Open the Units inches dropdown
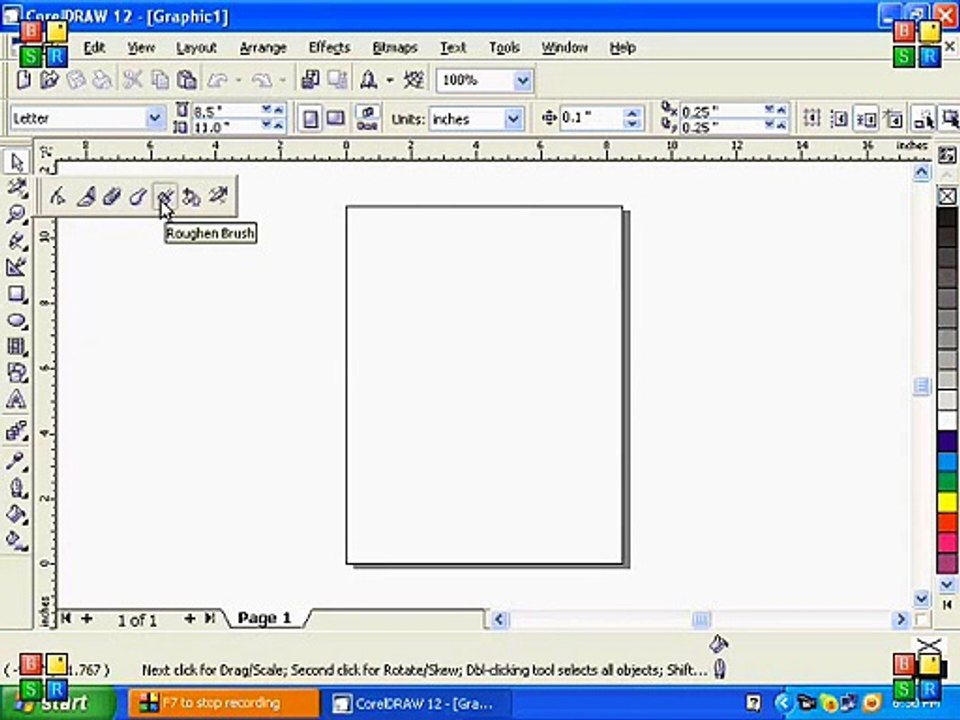This screenshot has height=720, width=960. tap(513, 119)
